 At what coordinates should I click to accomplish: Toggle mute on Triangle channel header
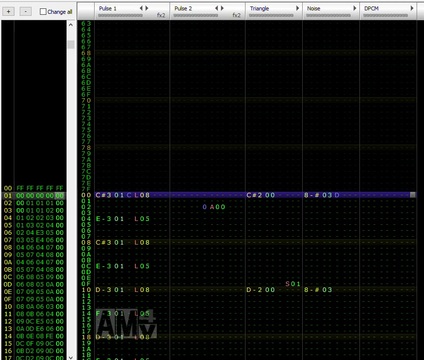259,8
